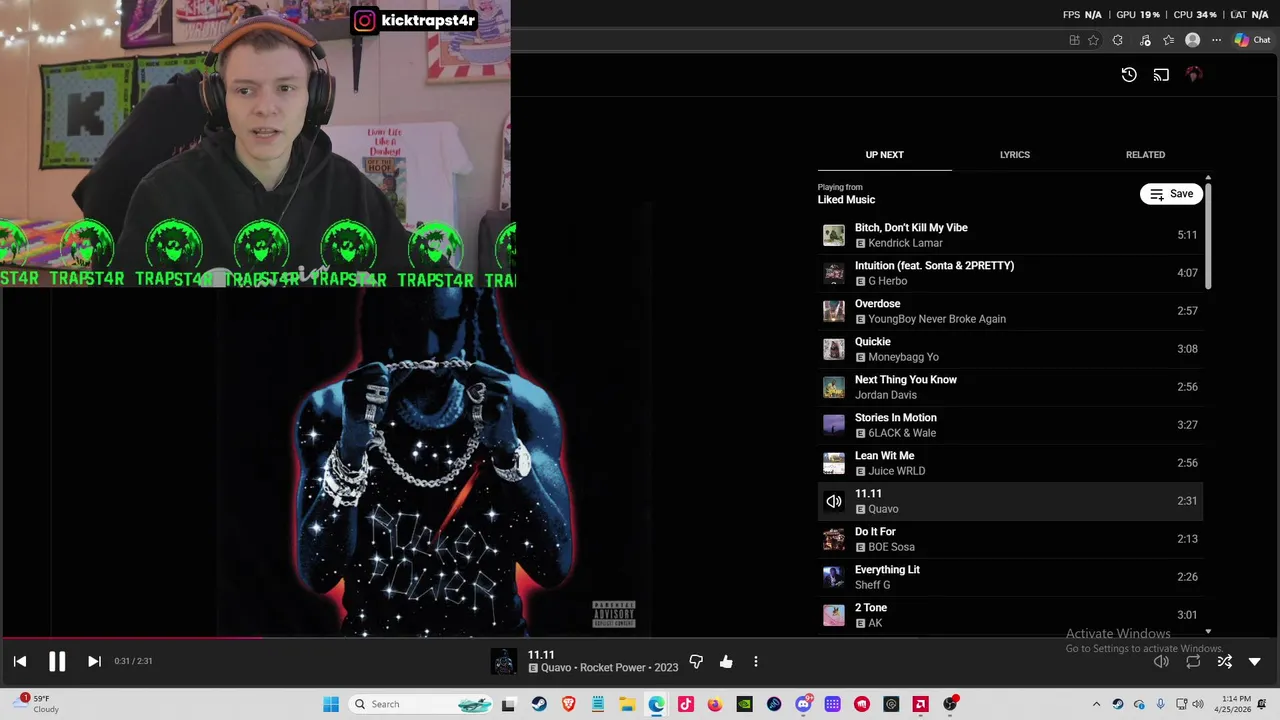The image size is (1280, 720).
Task: Toggle the thumbs-up like button
Action: (x=726, y=661)
